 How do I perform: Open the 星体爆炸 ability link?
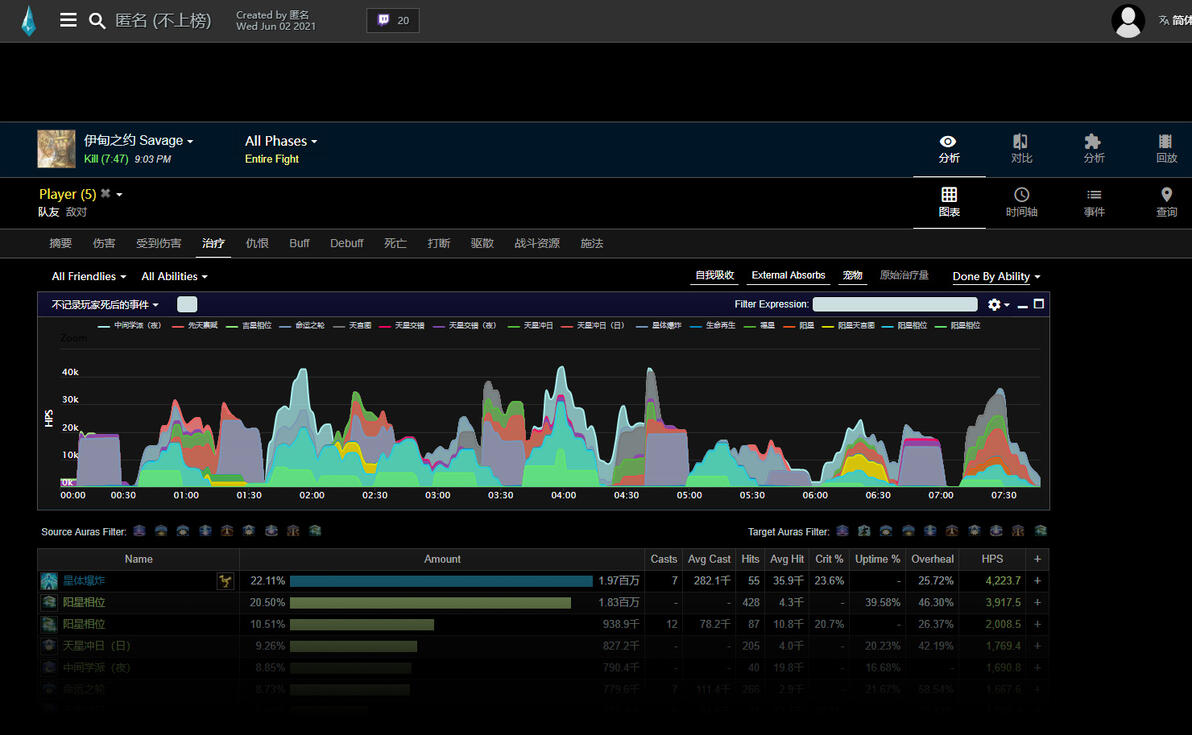(x=84, y=581)
